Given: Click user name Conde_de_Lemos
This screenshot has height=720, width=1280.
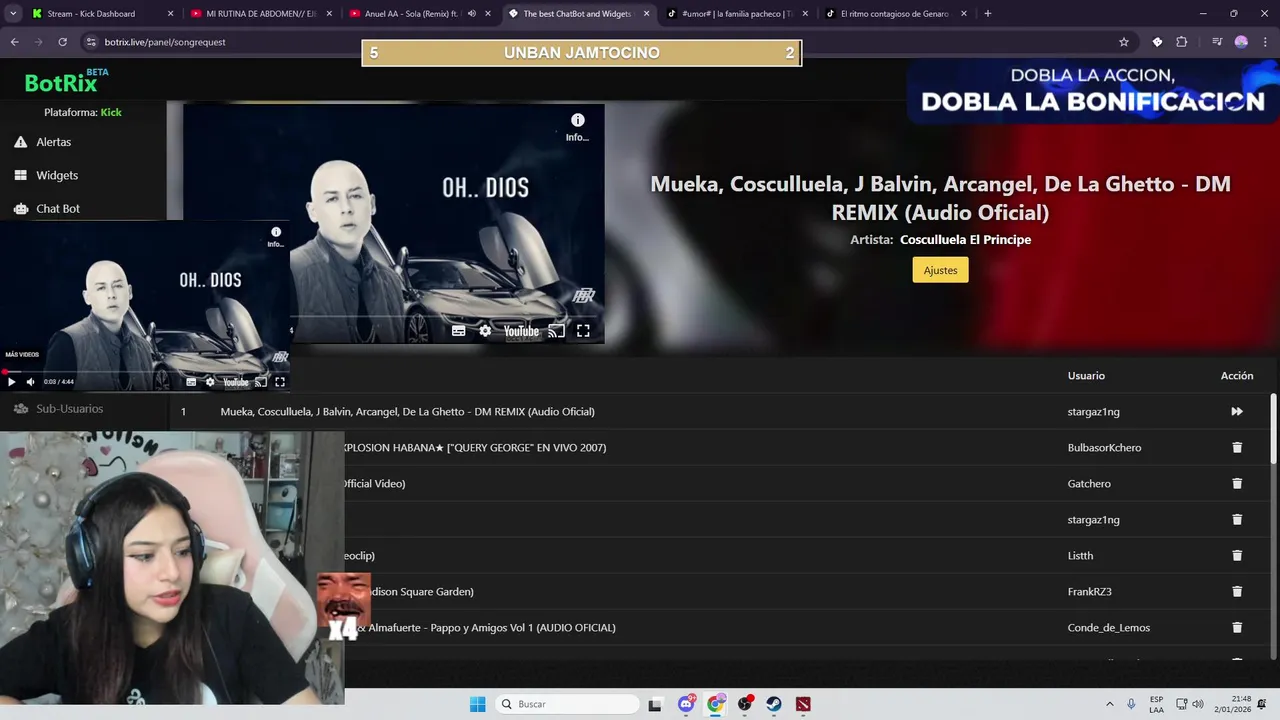Looking at the screenshot, I should (1109, 627).
